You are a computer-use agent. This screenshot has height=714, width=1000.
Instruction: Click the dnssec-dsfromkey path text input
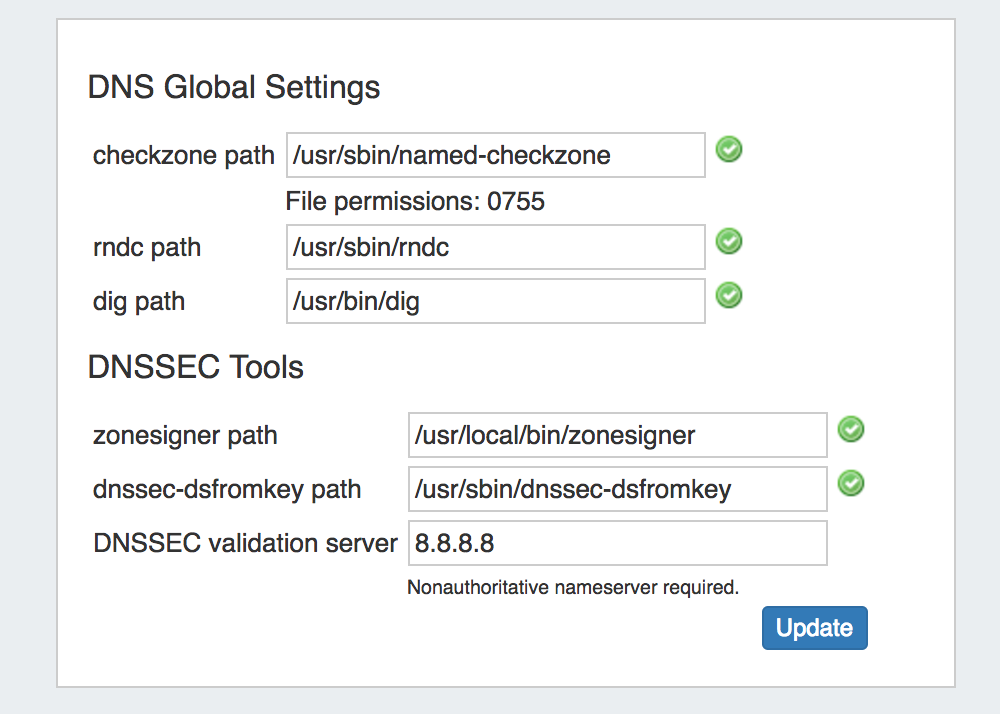(617, 489)
